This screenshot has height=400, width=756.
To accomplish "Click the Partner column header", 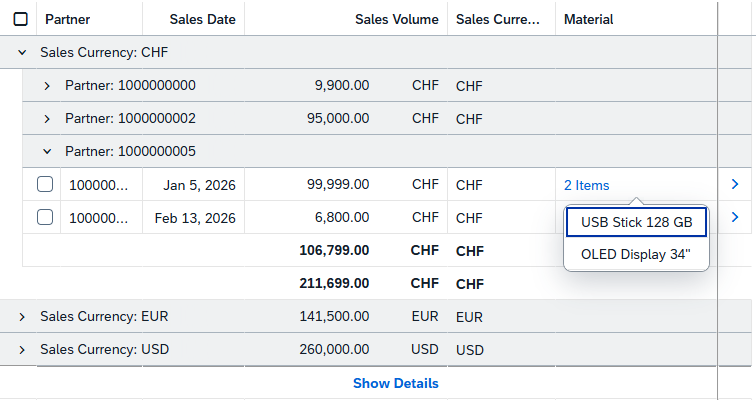I will [x=67, y=19].
